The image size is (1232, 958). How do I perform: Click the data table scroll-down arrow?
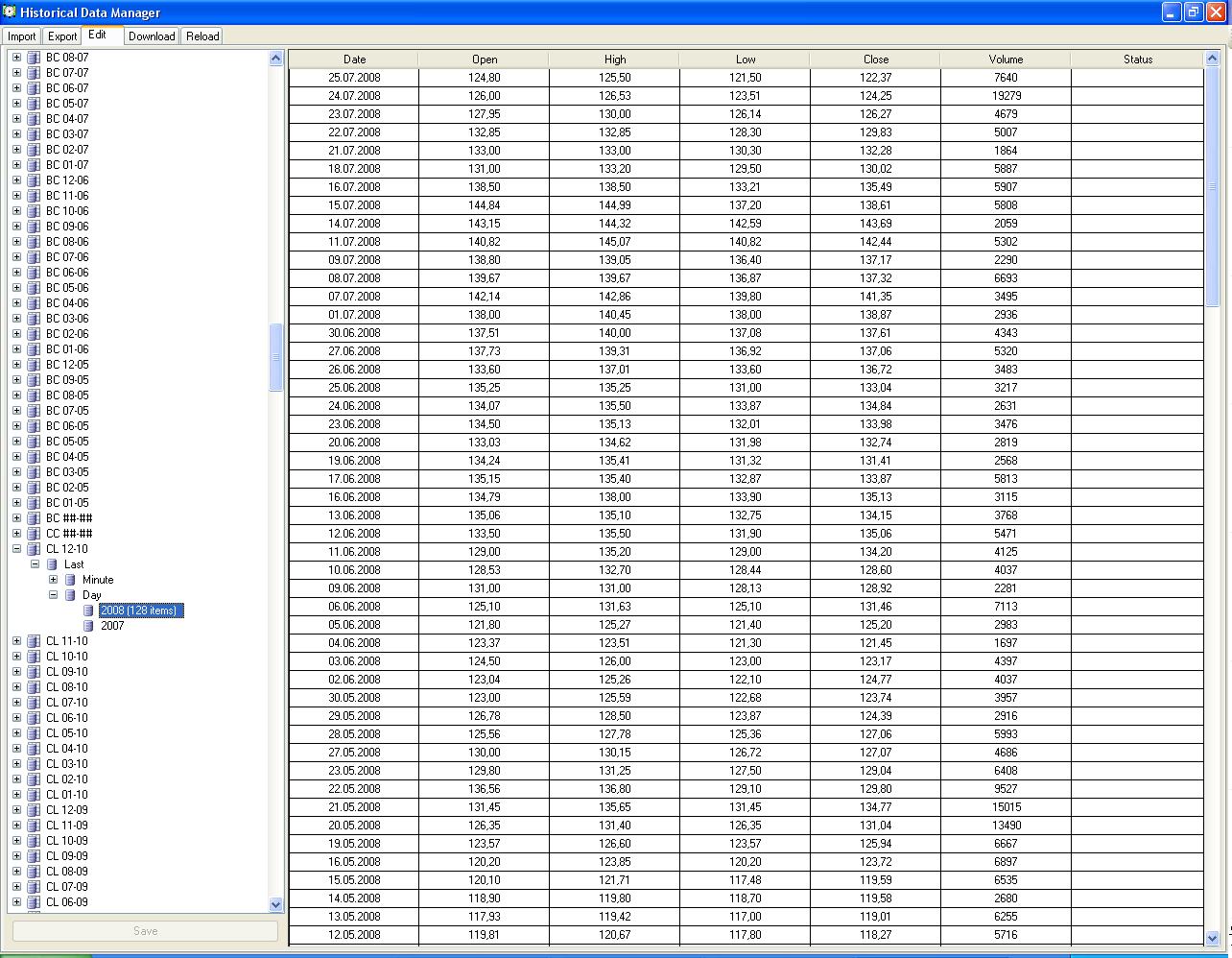coord(1212,938)
